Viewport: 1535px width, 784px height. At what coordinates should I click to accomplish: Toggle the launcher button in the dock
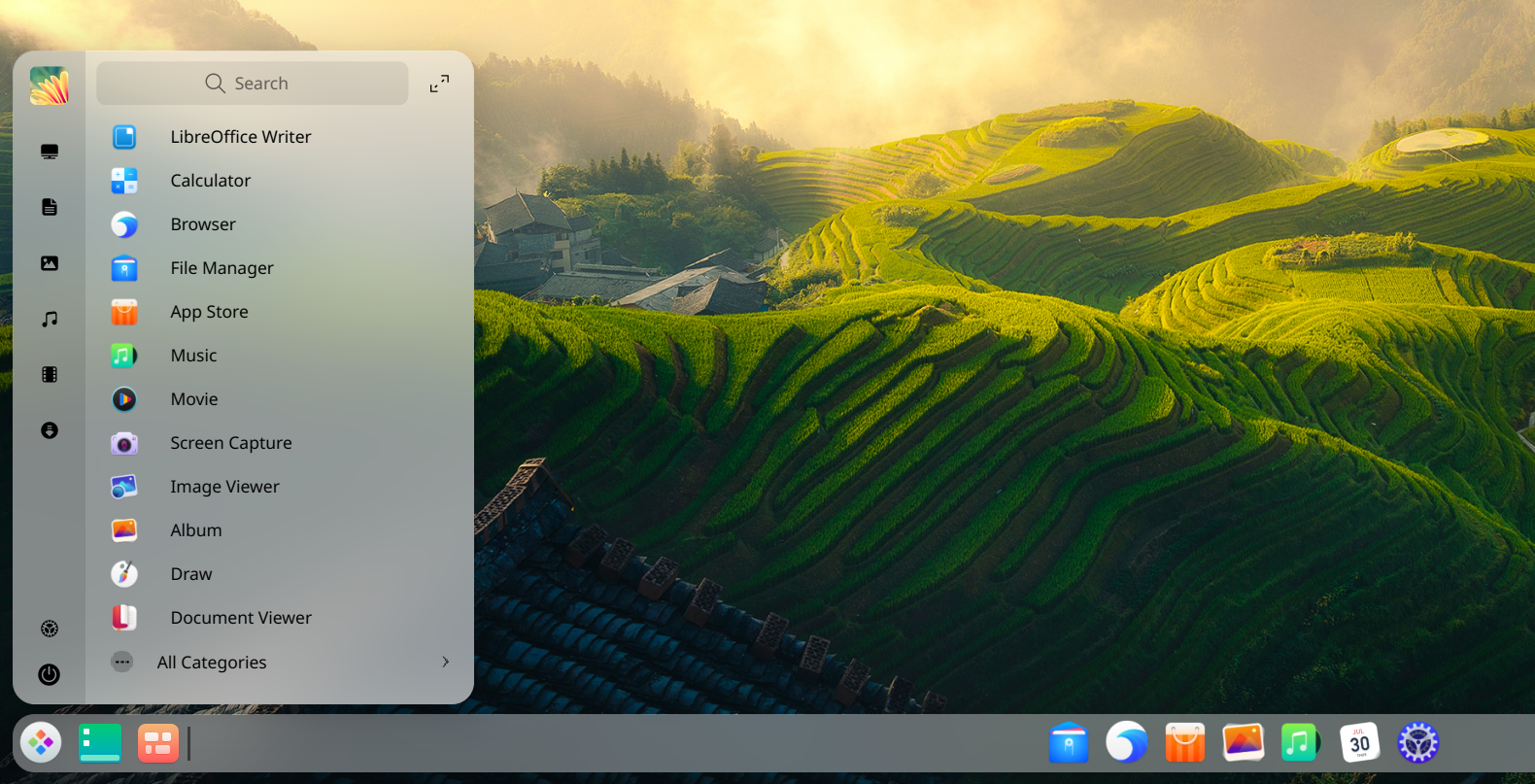click(x=41, y=744)
